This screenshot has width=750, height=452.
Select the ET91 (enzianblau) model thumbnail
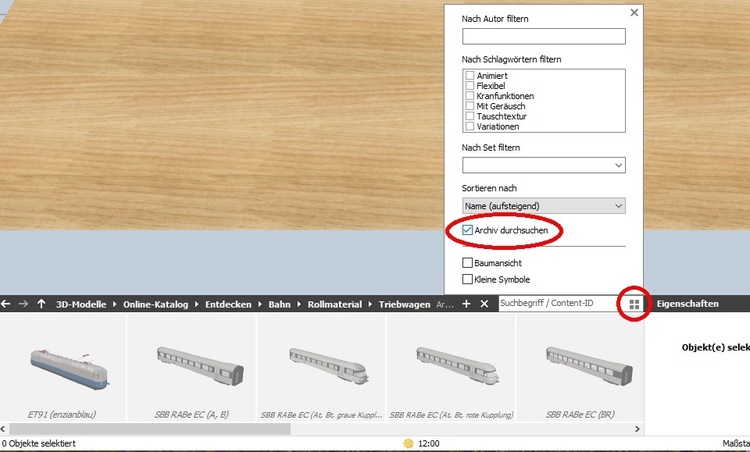[x=63, y=367]
